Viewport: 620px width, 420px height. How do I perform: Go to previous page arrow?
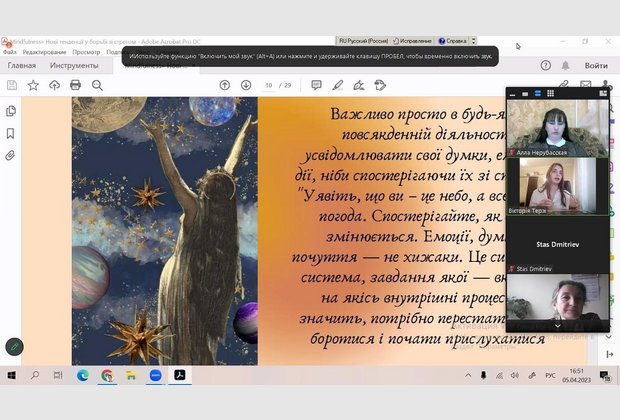(x=225, y=85)
